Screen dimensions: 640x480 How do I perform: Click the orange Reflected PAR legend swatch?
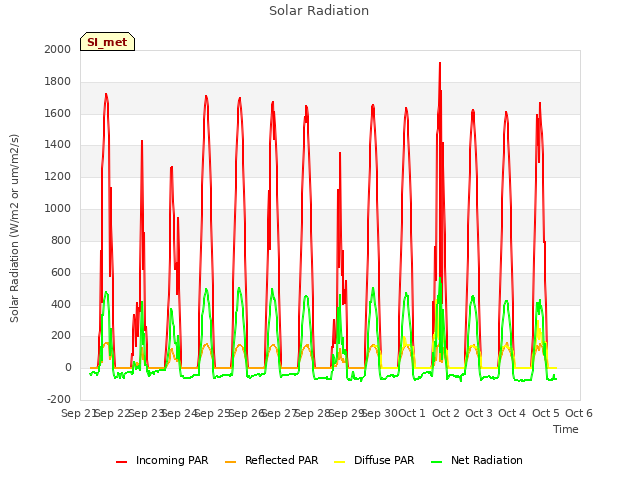231,462
